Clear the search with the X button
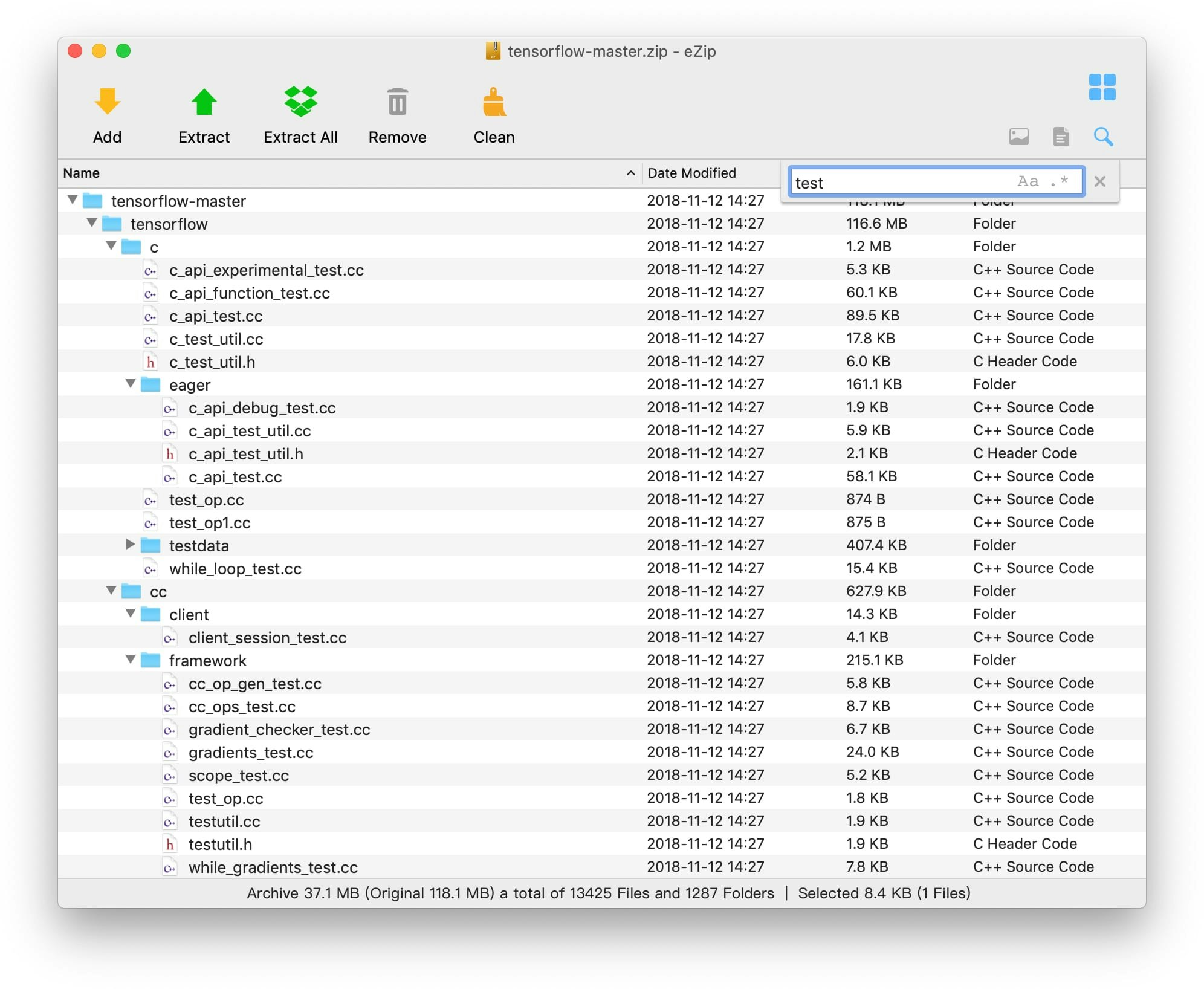Viewport: 1204px width, 989px height. [1099, 181]
